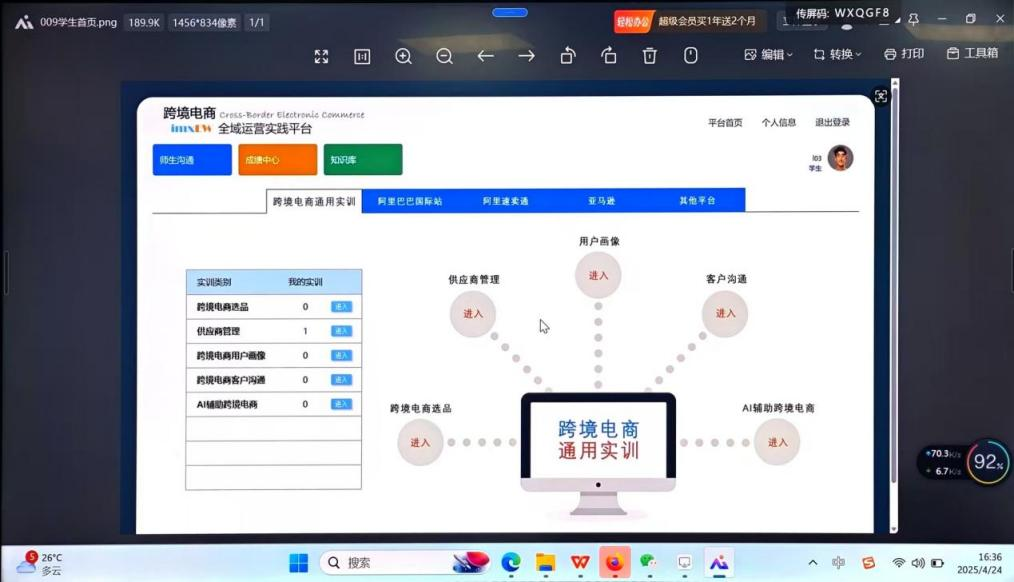Zoom in on the image
1014x582 pixels.
(x=404, y=56)
